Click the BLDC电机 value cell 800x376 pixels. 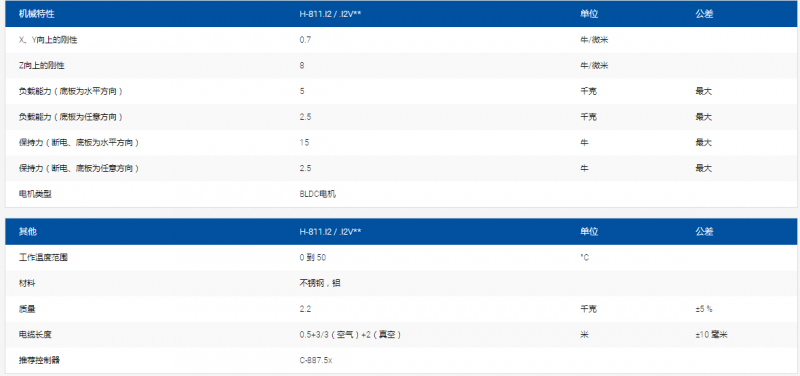[318, 194]
